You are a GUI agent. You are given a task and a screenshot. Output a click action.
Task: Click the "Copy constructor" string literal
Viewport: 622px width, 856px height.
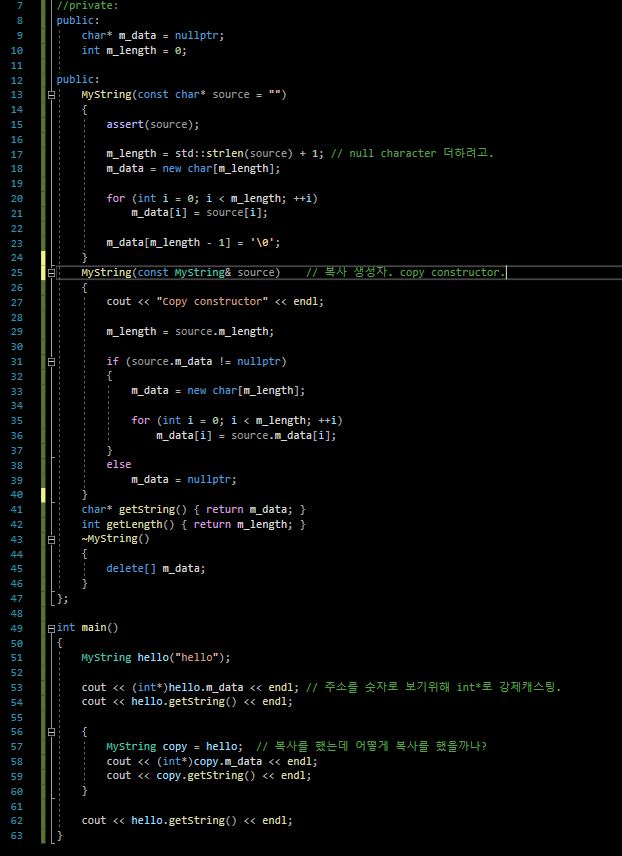point(212,302)
